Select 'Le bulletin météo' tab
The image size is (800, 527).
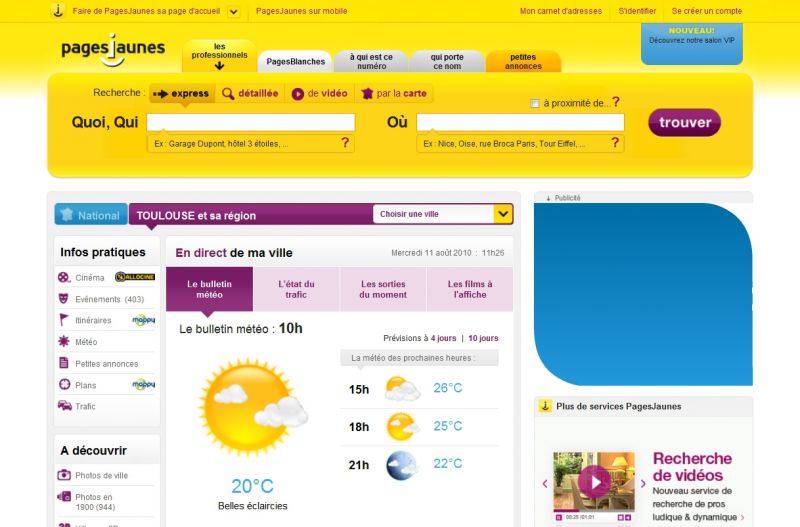209,289
